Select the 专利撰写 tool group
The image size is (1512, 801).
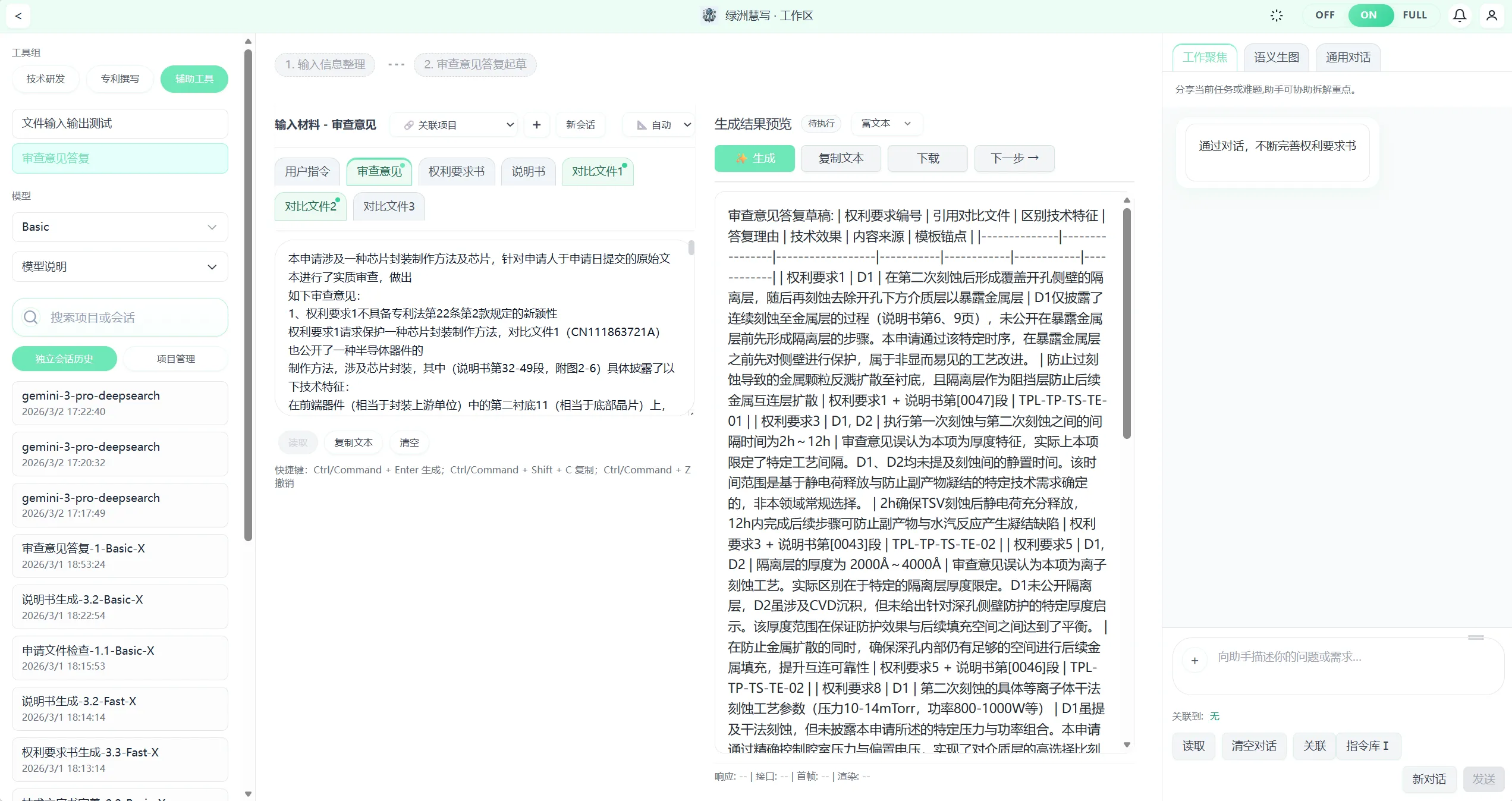click(120, 79)
